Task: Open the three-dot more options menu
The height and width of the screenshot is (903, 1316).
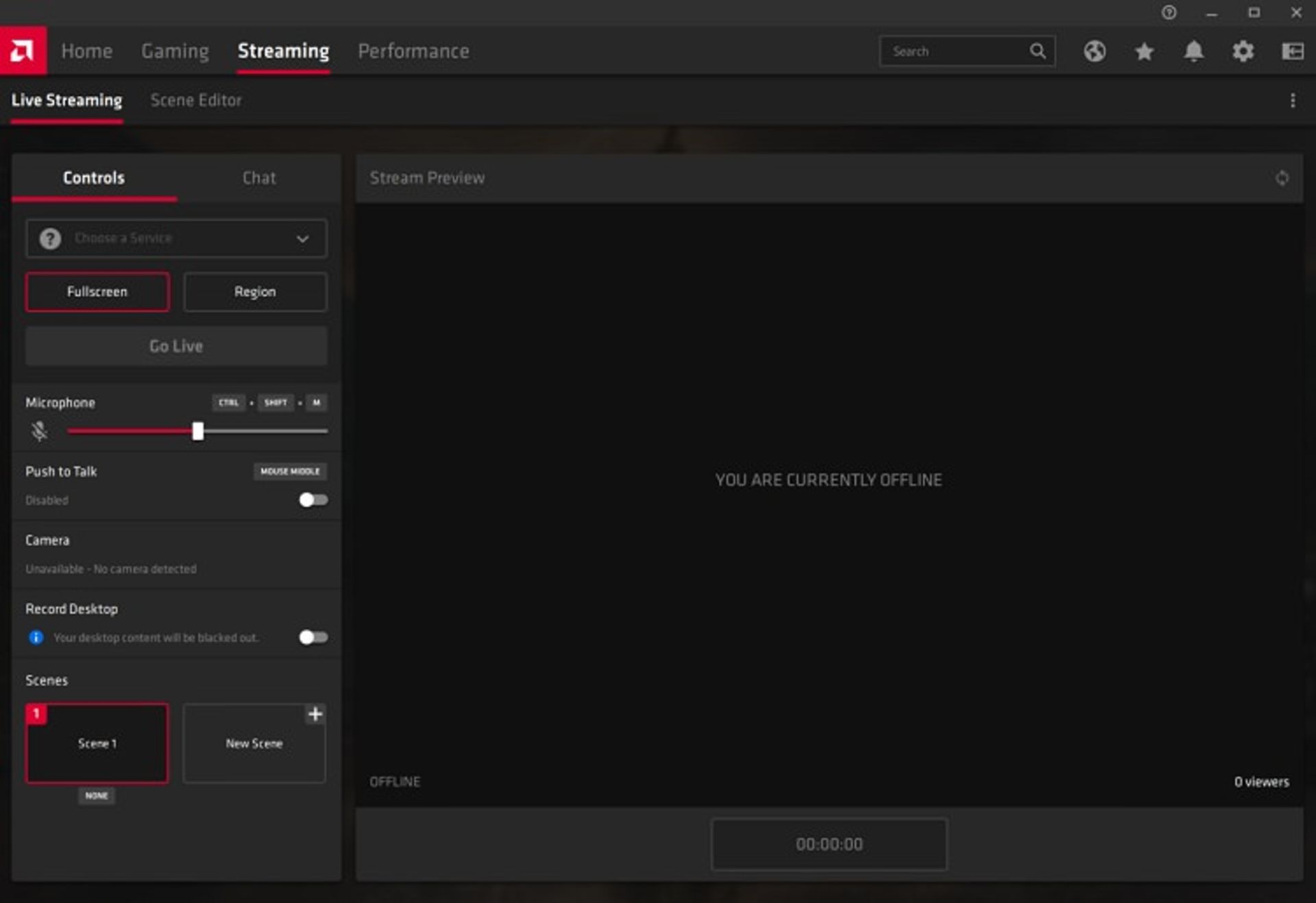Action: pyautogui.click(x=1293, y=101)
